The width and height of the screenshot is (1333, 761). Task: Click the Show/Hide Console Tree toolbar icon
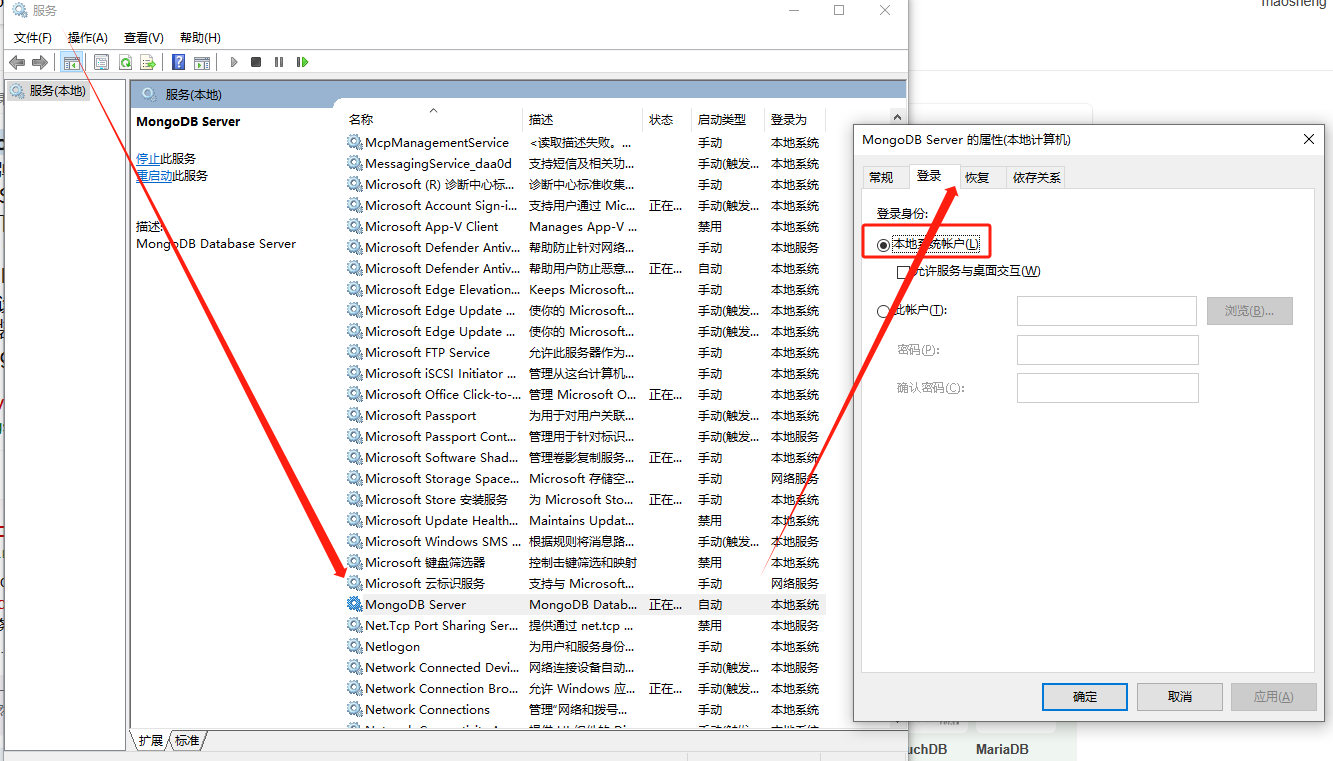coord(72,62)
